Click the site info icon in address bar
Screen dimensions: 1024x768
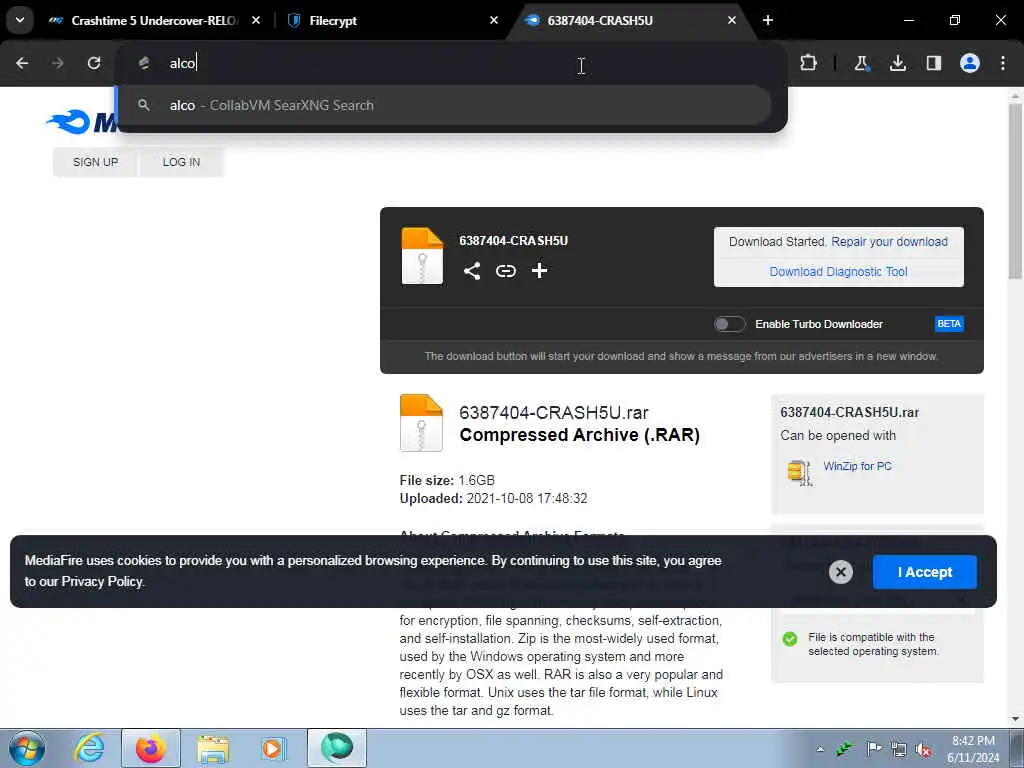coord(144,63)
